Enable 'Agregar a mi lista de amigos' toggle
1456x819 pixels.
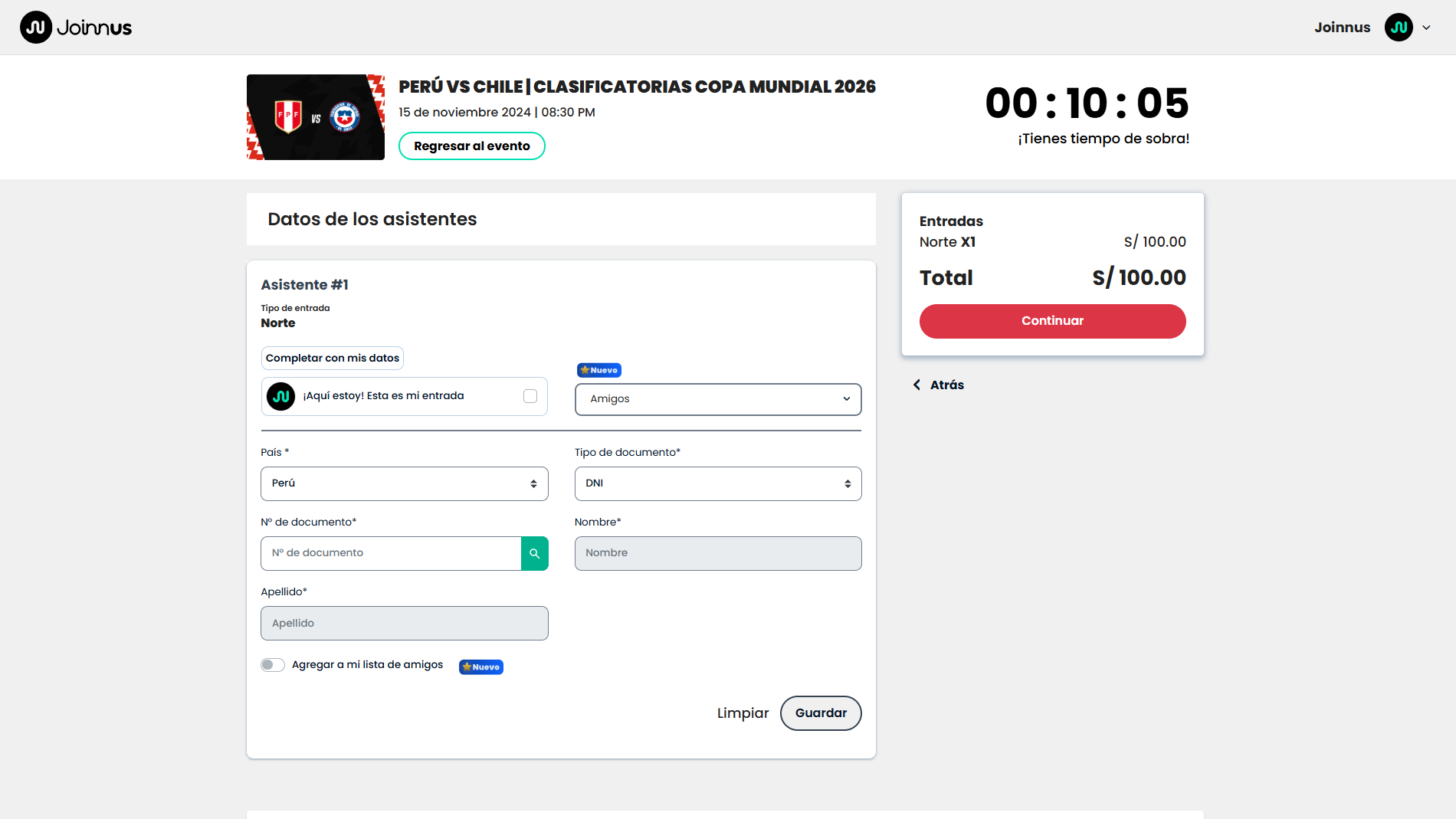pyautogui.click(x=273, y=665)
